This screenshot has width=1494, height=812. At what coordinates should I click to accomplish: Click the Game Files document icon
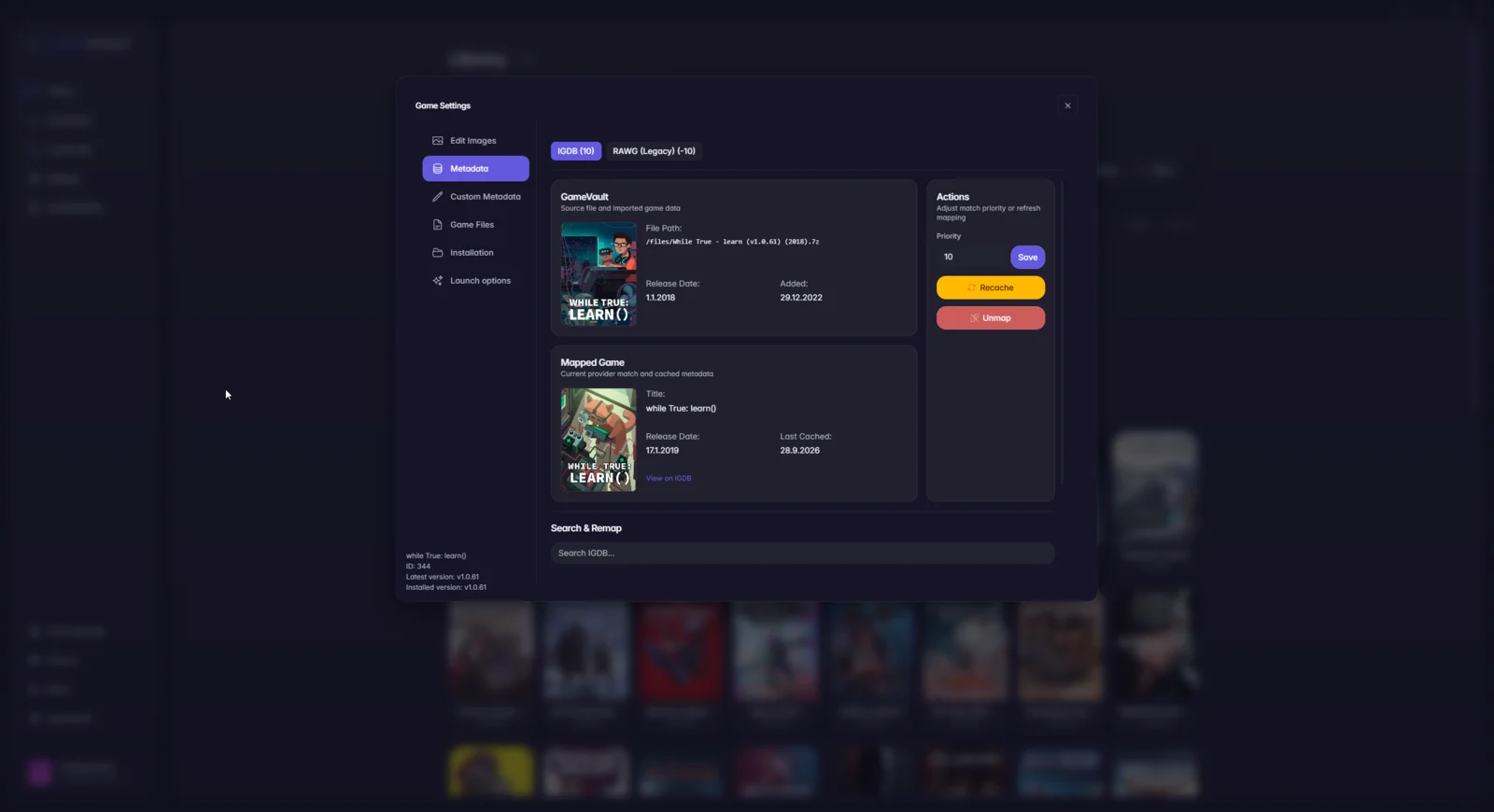click(437, 225)
